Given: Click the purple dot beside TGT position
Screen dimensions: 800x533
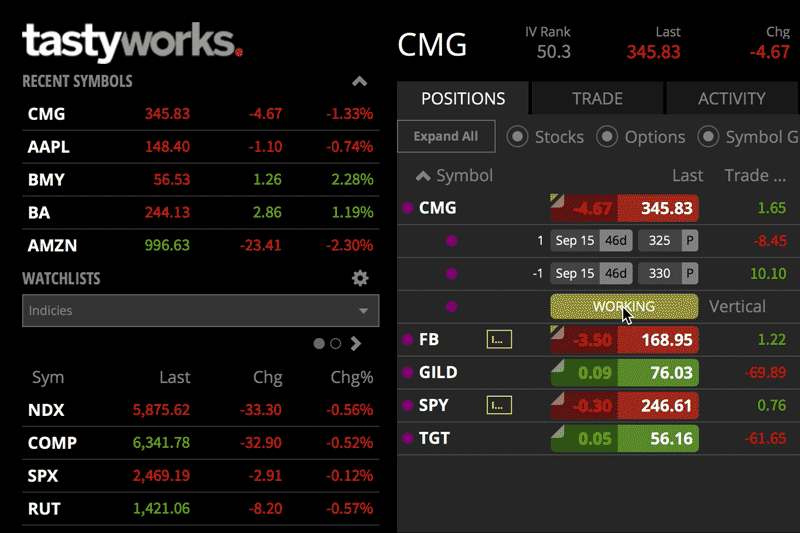Looking at the screenshot, I should tap(407, 438).
